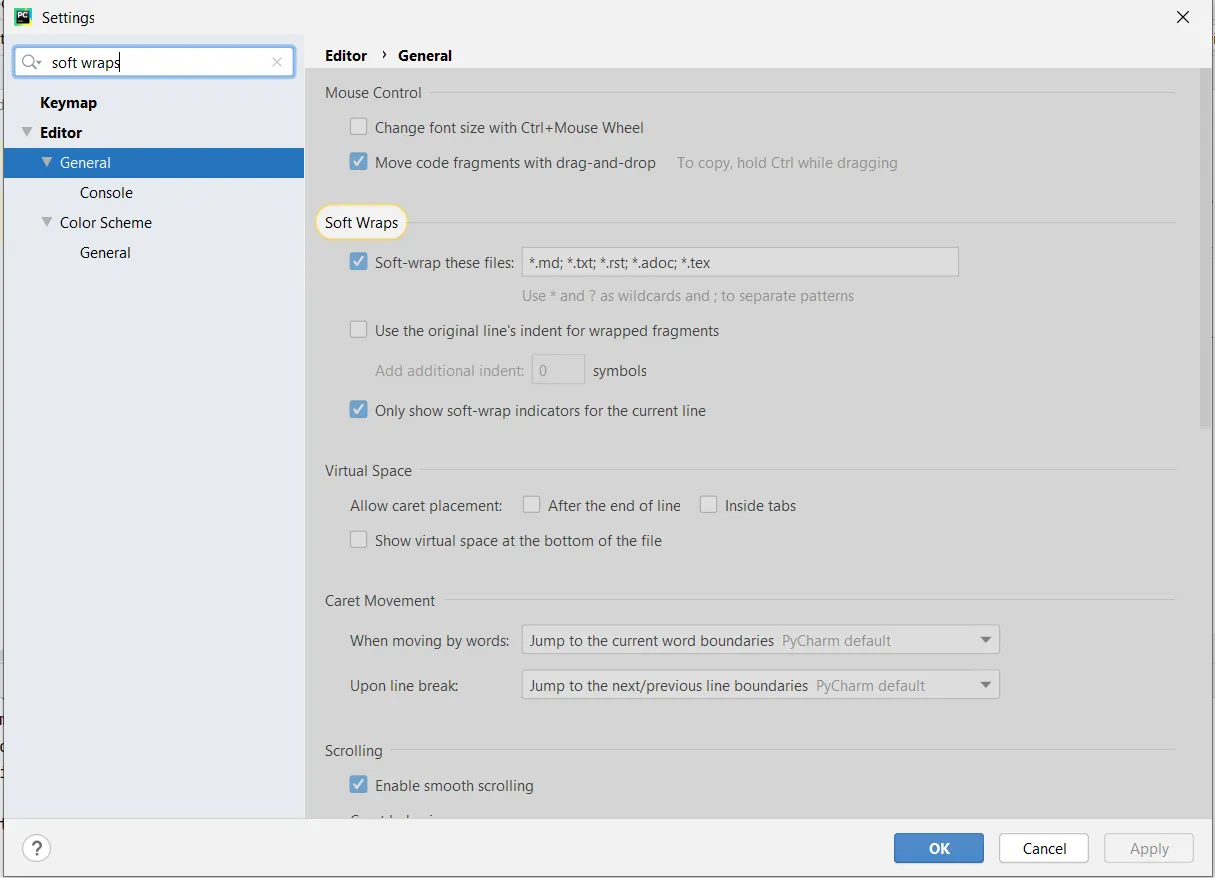Open the Upon line break dropdown
Image resolution: width=1215 pixels, height=878 pixels.
(x=760, y=685)
